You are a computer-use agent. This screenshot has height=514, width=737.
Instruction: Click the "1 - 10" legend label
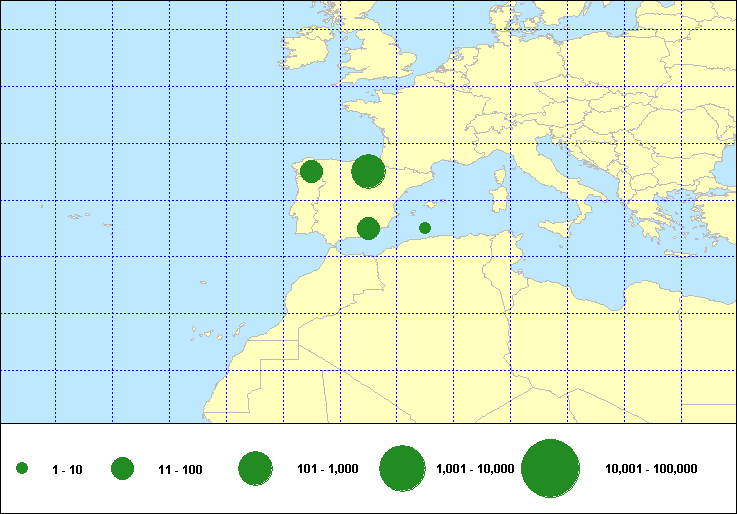click(x=66, y=470)
